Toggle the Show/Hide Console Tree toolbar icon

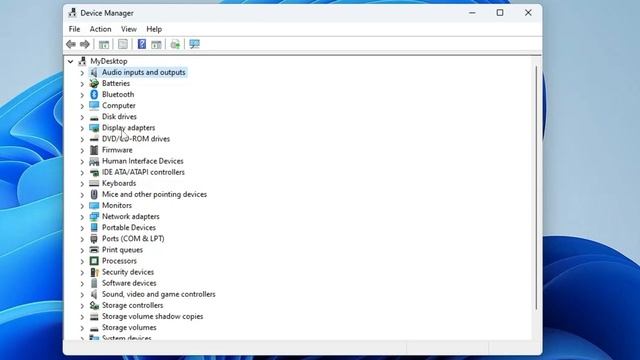(x=104, y=44)
